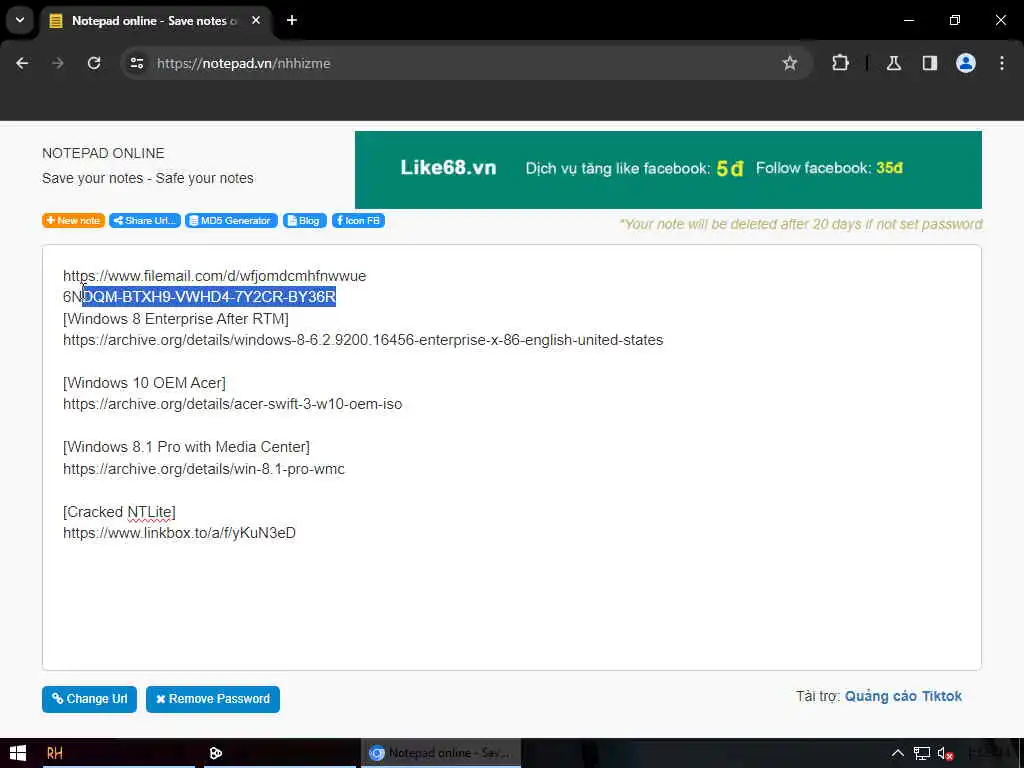1024x768 pixels.
Task: Go back to the previous page
Action: [x=22, y=63]
